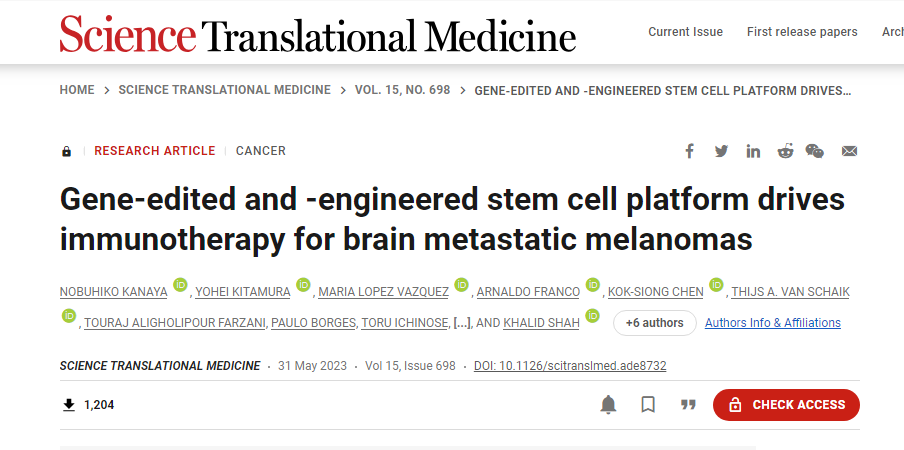Share article on Twitter

click(x=721, y=151)
